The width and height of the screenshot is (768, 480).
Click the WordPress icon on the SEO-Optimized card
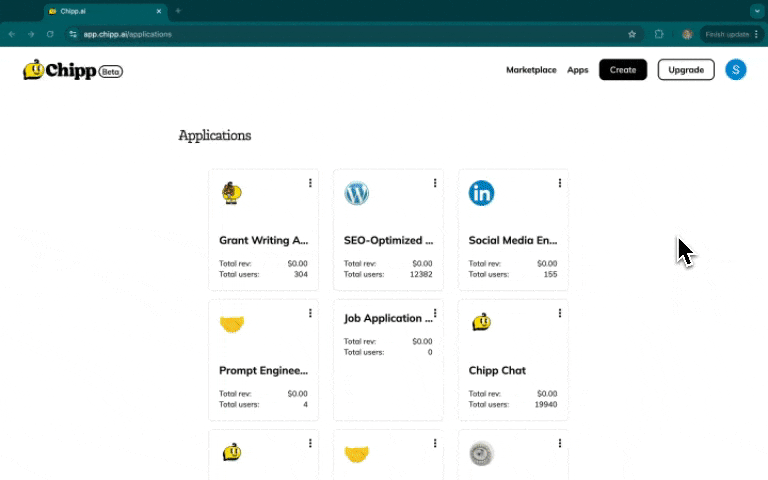tap(357, 193)
